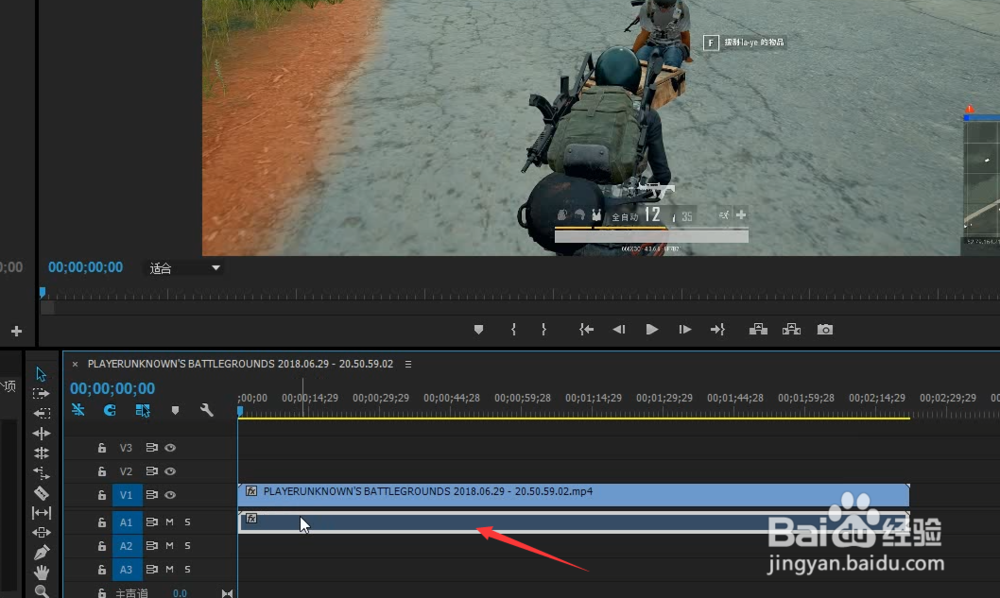This screenshot has height=598, width=1000.
Task: Mute track A2
Action: [170, 546]
